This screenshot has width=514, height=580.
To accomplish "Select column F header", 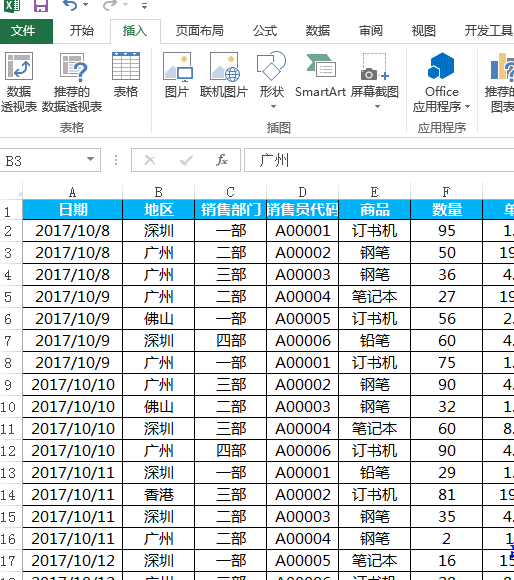I will point(446,192).
